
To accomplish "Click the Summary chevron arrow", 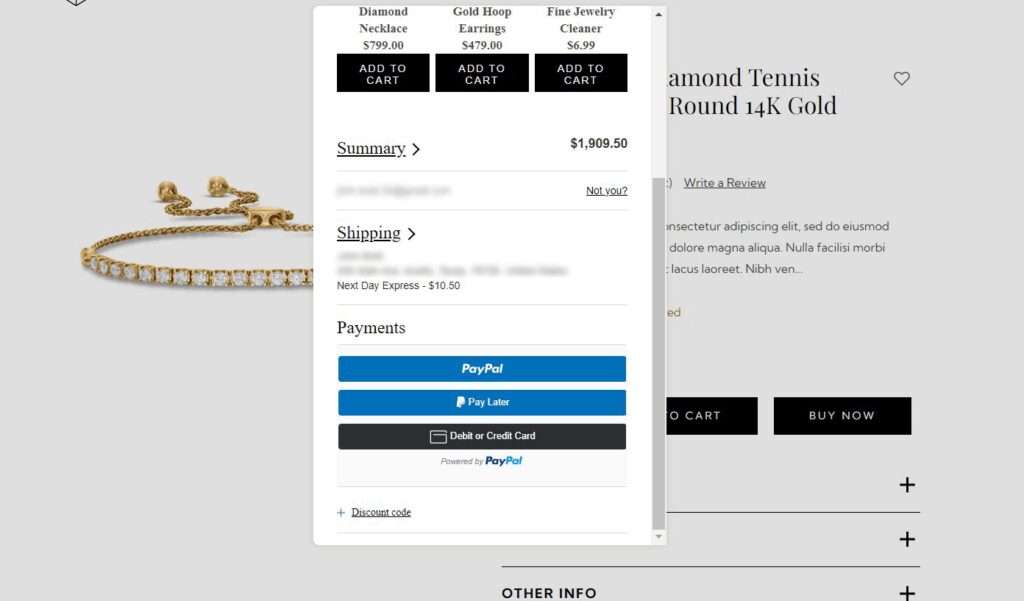I will [417, 148].
